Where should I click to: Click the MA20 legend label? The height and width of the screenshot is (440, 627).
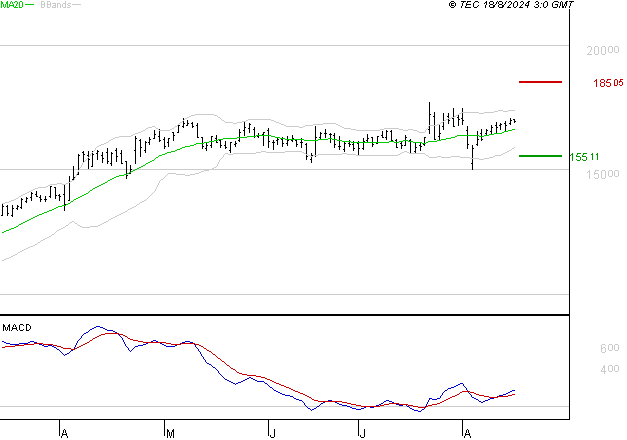coord(12,5)
